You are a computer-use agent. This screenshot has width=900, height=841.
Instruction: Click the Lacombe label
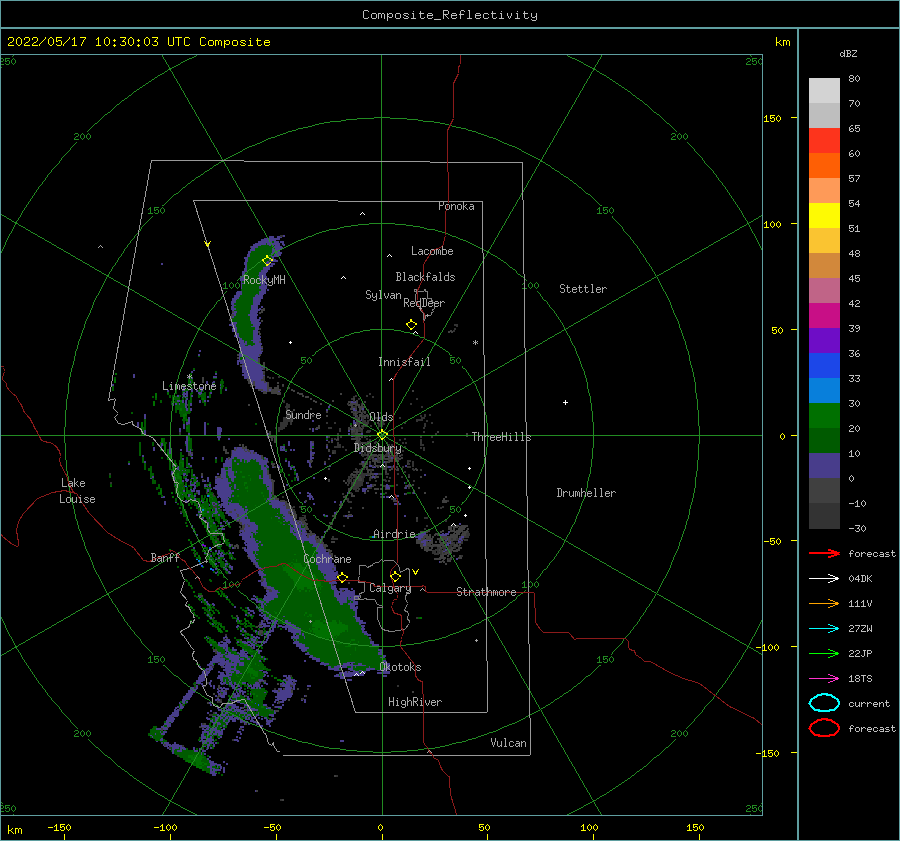click(x=432, y=251)
